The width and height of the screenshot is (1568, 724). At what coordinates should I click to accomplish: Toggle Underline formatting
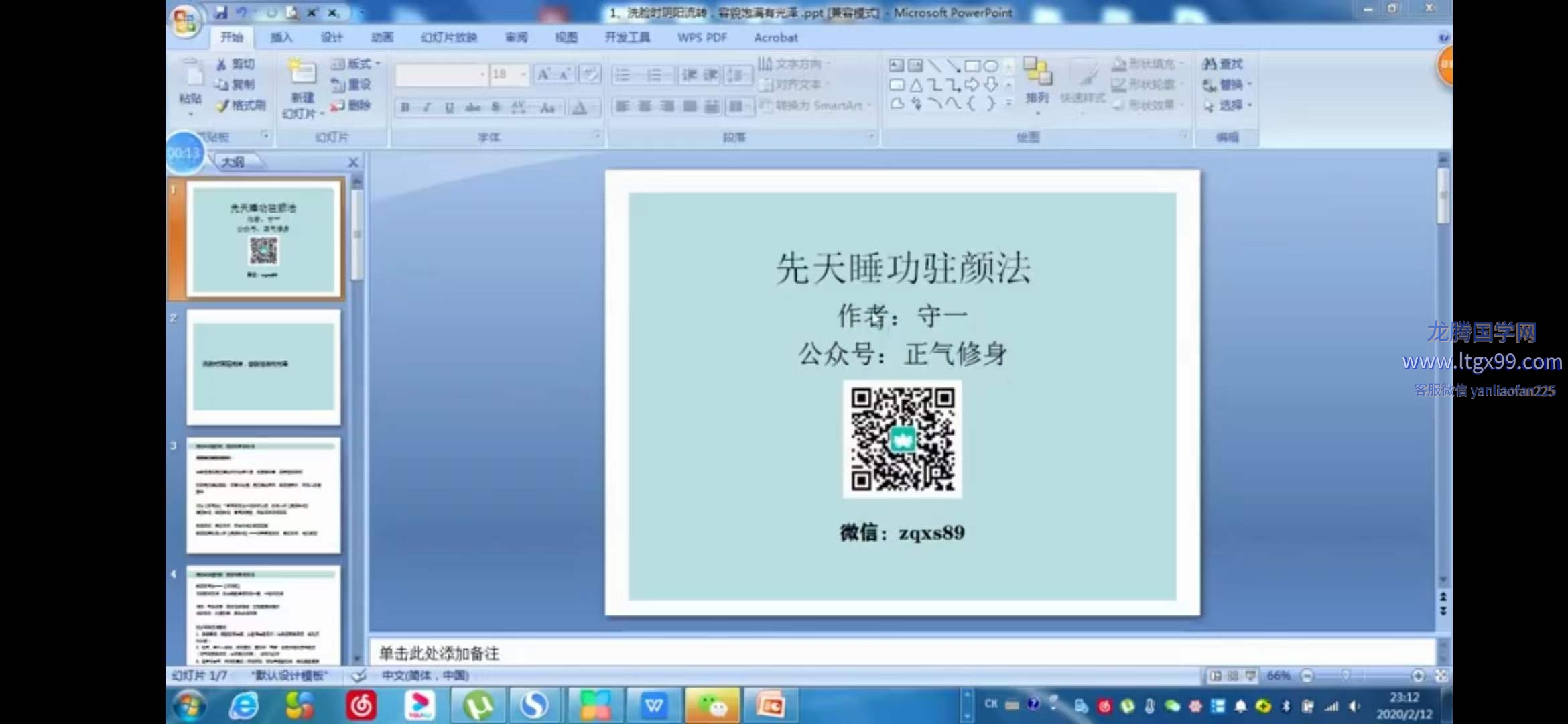pyautogui.click(x=450, y=107)
